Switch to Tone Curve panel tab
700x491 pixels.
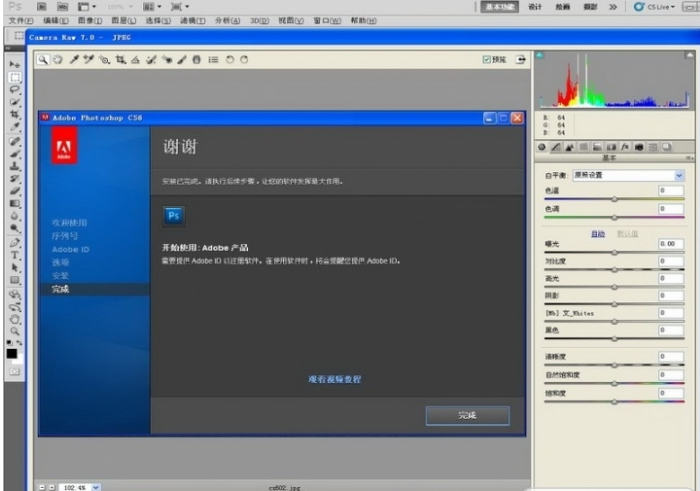(556, 147)
